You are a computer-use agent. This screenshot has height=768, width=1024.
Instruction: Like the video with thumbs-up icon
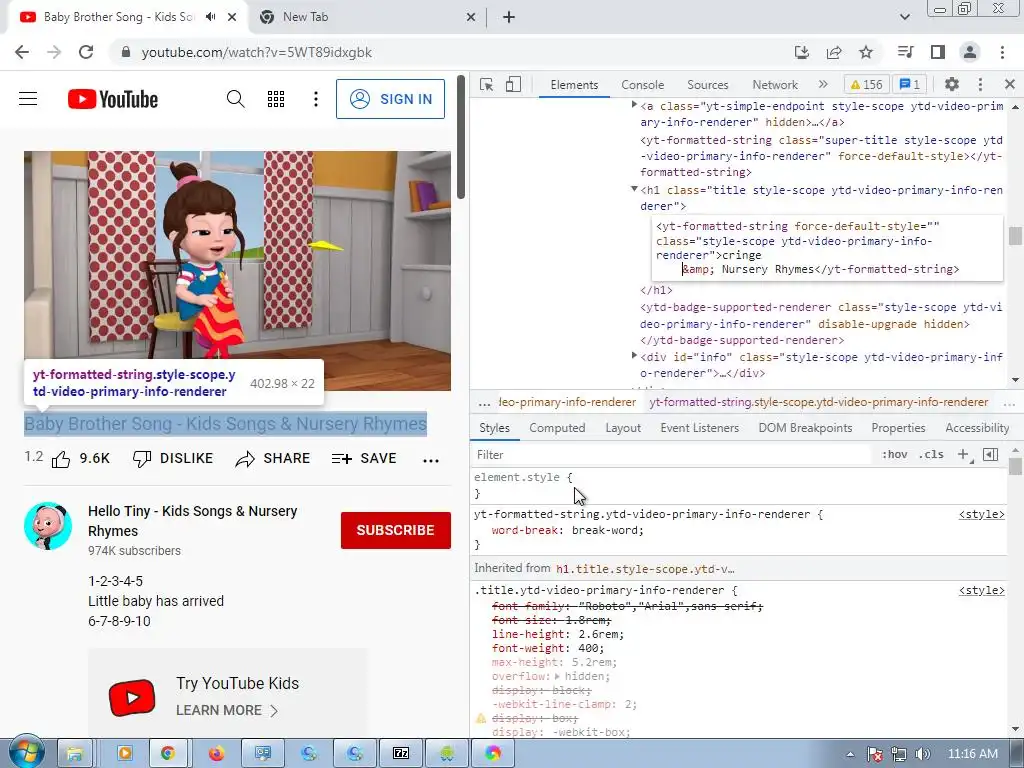[x=61, y=460]
